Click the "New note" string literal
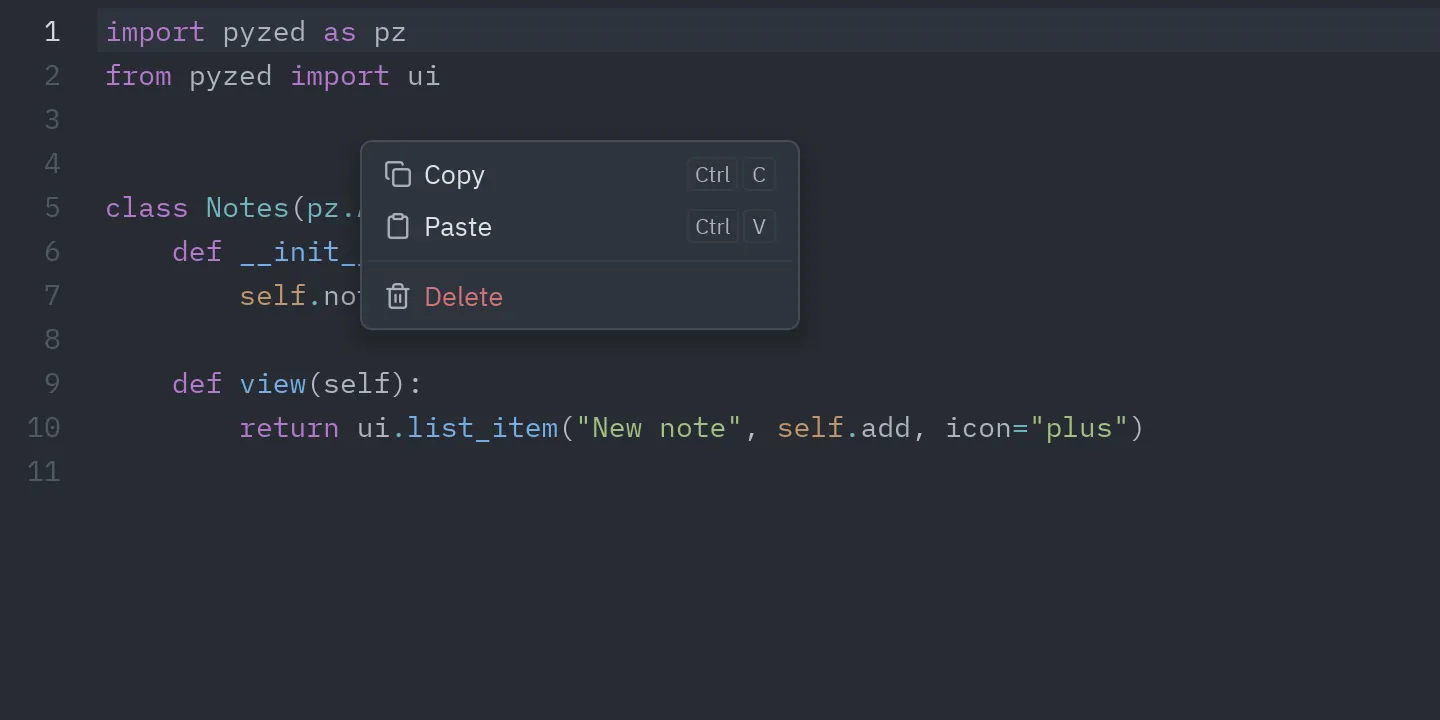 659,428
